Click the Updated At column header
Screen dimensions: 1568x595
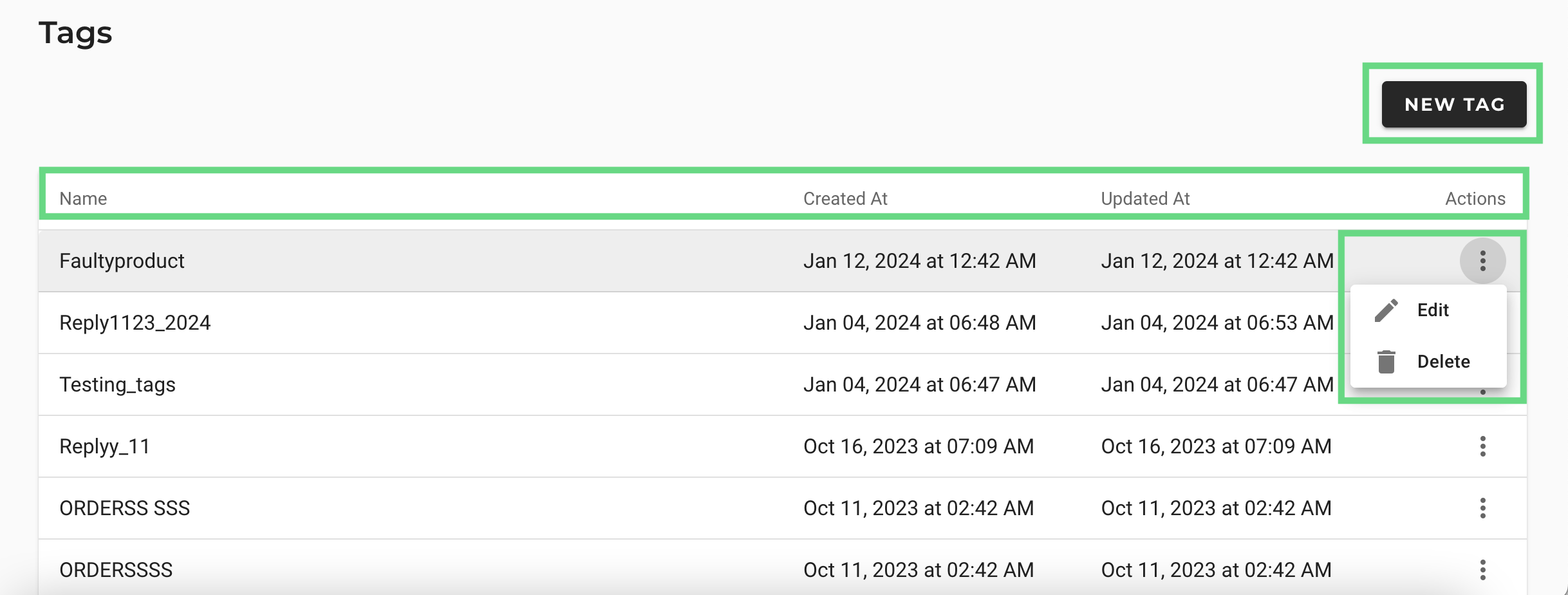[1145, 199]
